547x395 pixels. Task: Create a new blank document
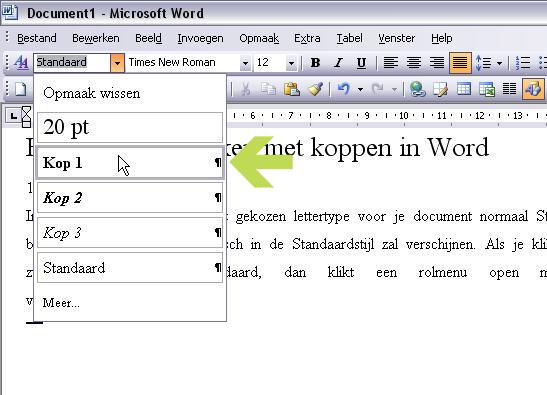(21, 89)
